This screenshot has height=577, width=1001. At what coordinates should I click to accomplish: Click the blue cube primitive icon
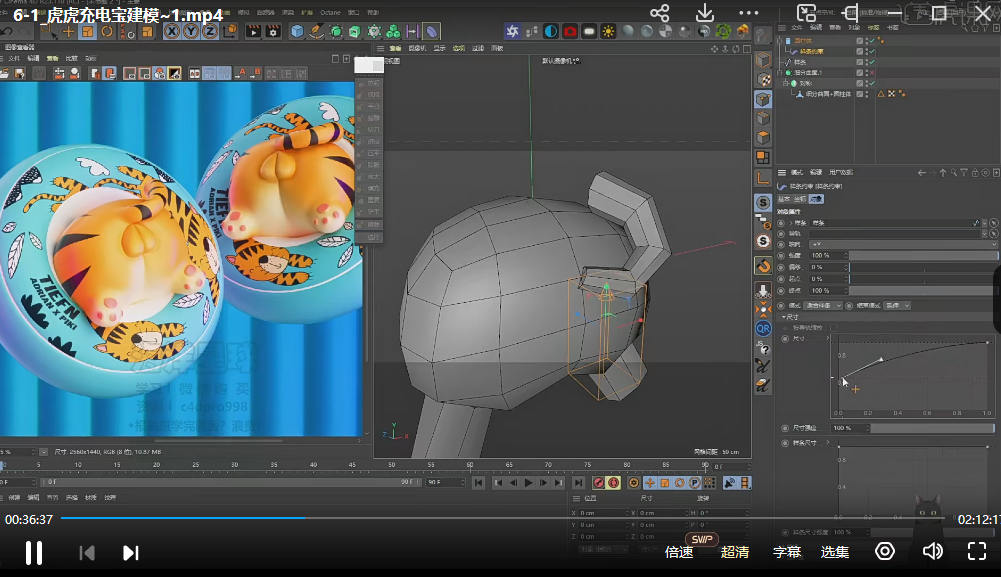(x=297, y=31)
